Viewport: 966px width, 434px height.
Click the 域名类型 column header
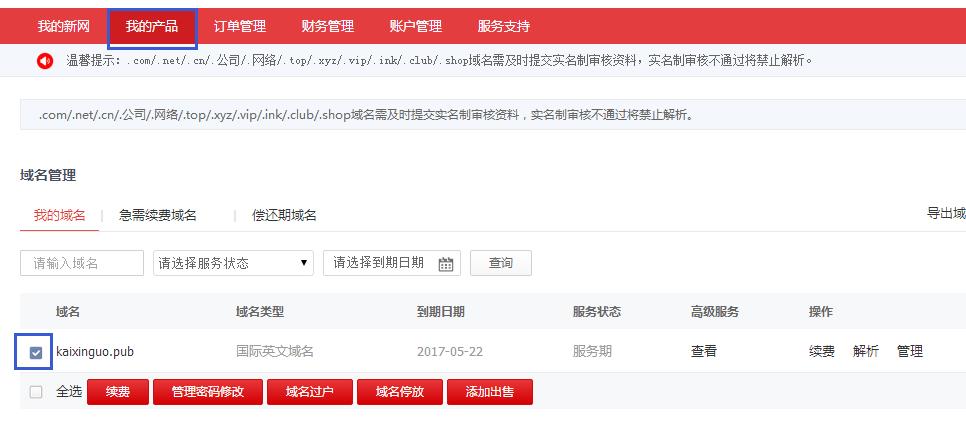tap(260, 312)
